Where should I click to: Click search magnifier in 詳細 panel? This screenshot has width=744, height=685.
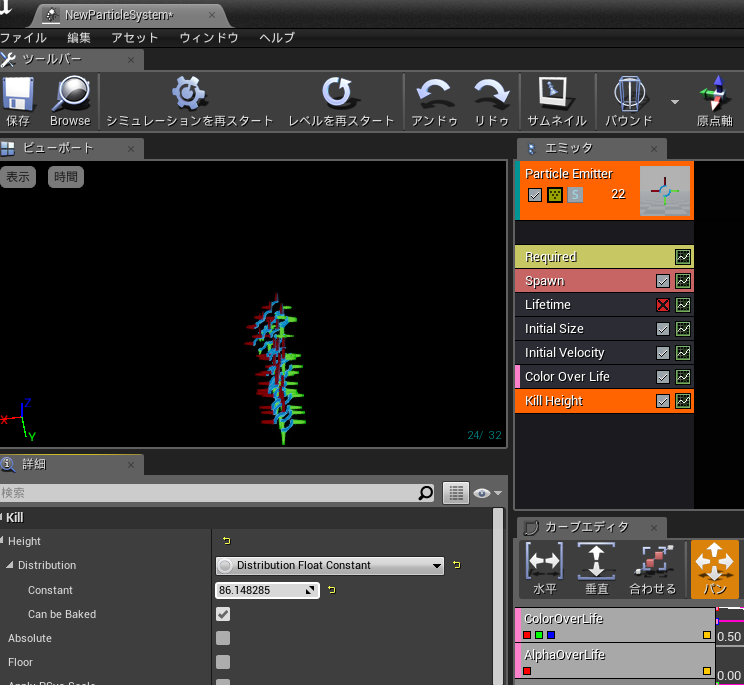[426, 493]
